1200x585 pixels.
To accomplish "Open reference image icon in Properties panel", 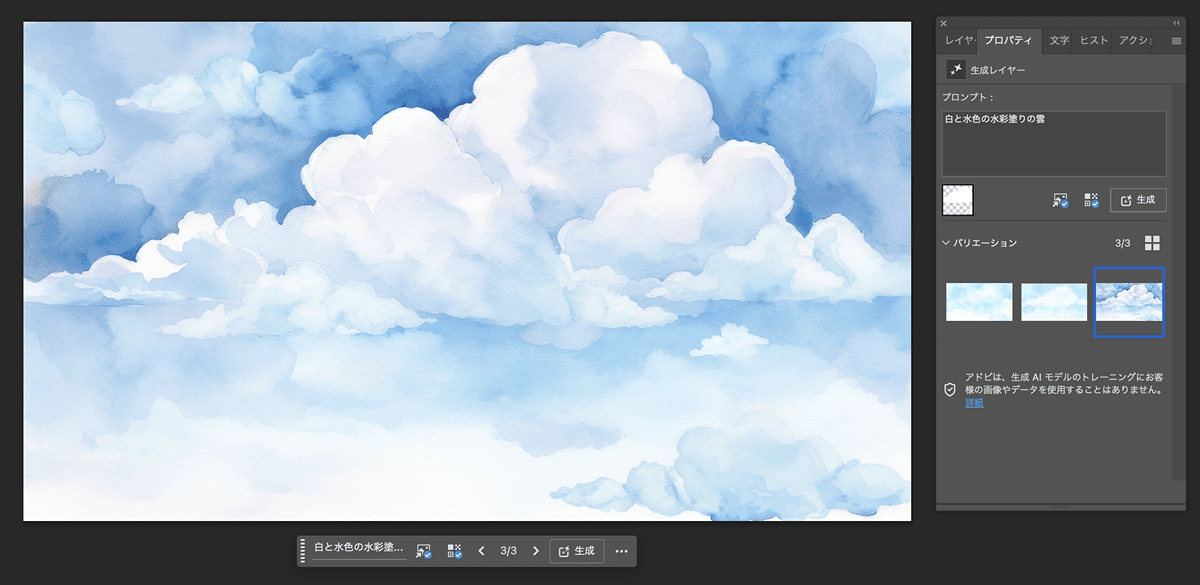I will click(1060, 200).
